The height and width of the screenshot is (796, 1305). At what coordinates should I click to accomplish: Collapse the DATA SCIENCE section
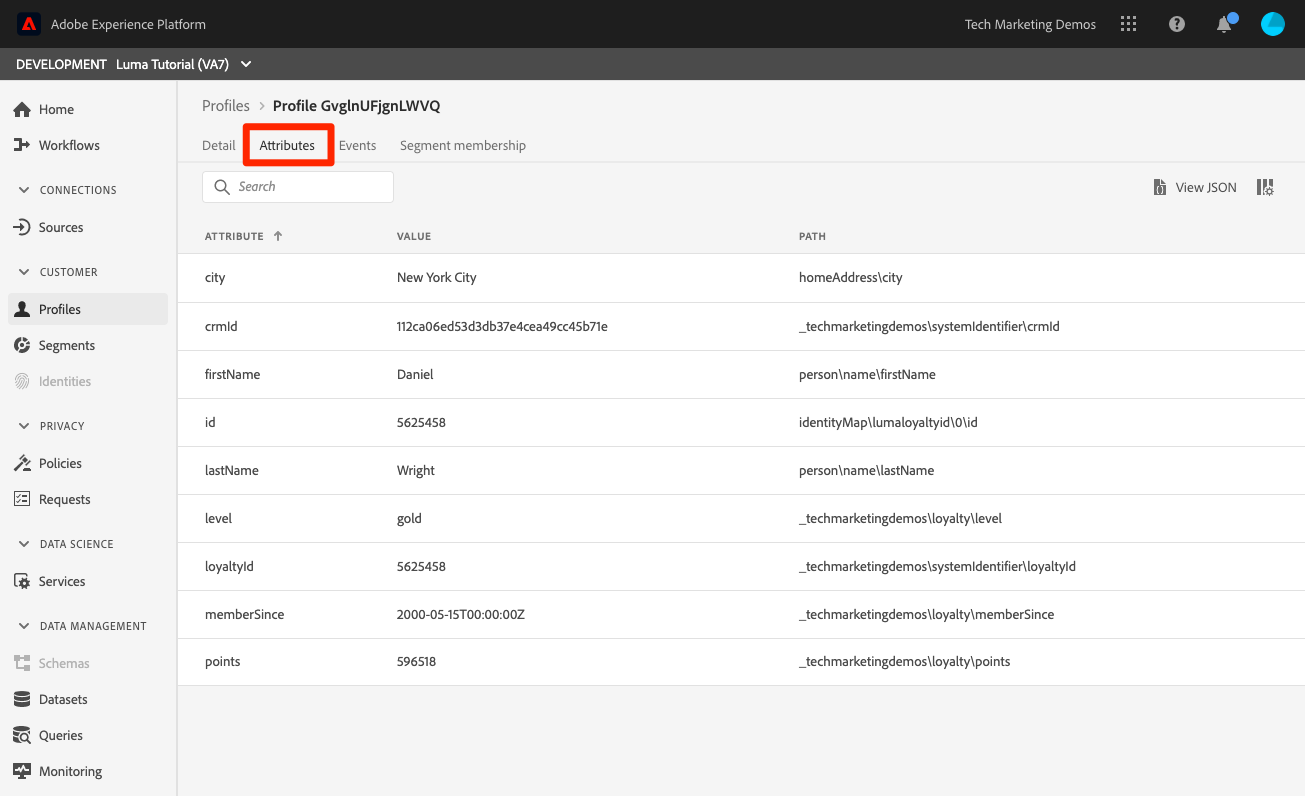click(24, 544)
